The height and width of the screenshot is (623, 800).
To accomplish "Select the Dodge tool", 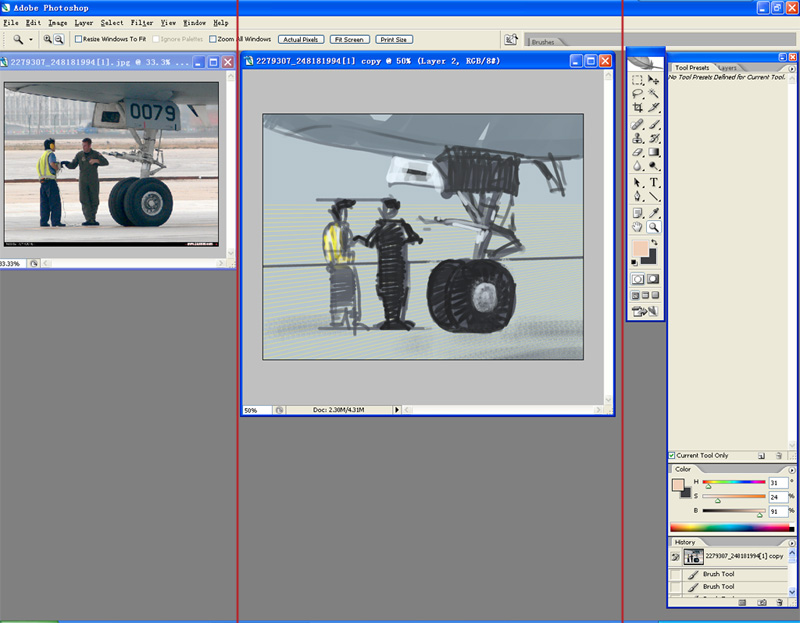I will point(654,166).
